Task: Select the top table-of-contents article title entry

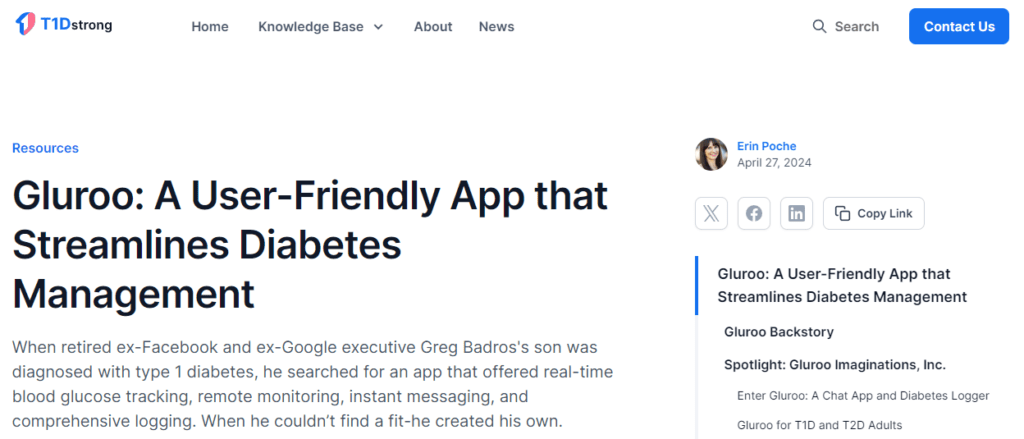Action: coord(842,285)
